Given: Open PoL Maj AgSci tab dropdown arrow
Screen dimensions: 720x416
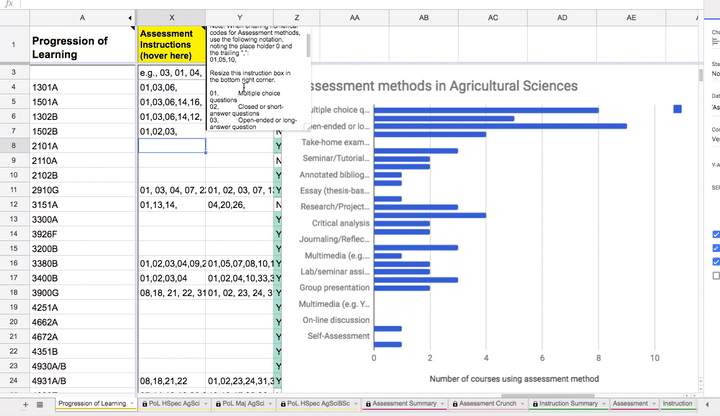Looking at the screenshot, I should (270, 404).
